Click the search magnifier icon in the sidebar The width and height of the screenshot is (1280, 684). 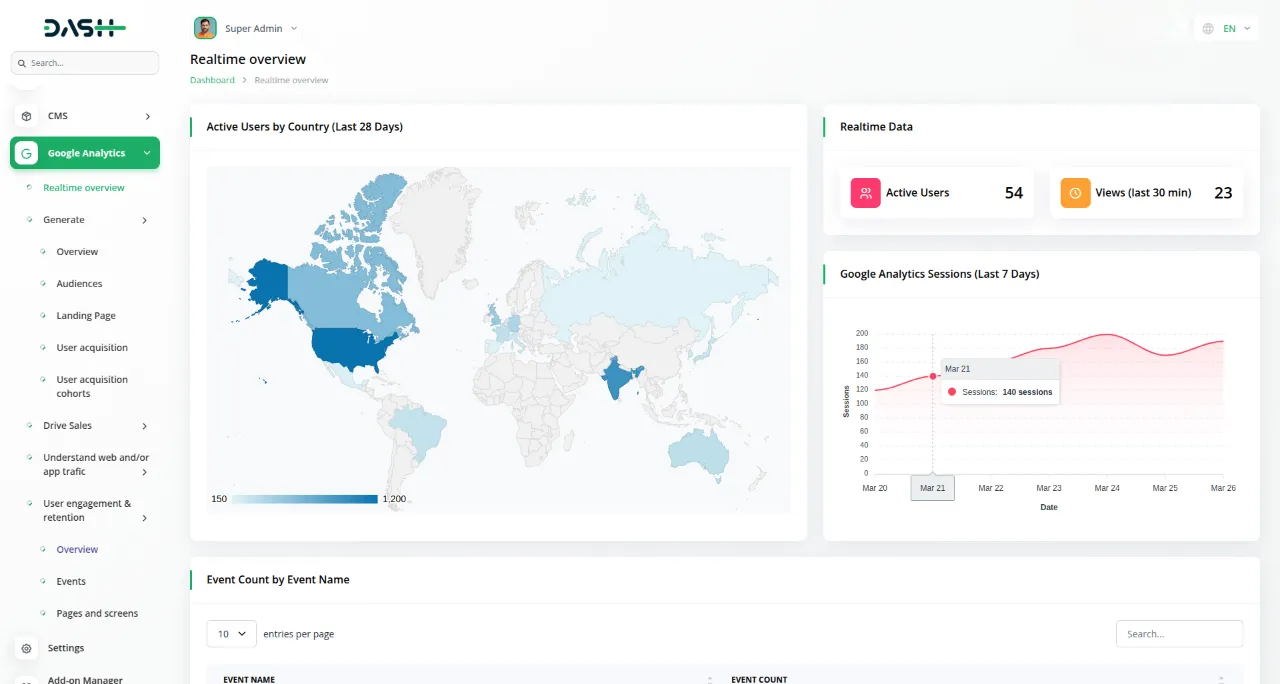[x=22, y=62]
